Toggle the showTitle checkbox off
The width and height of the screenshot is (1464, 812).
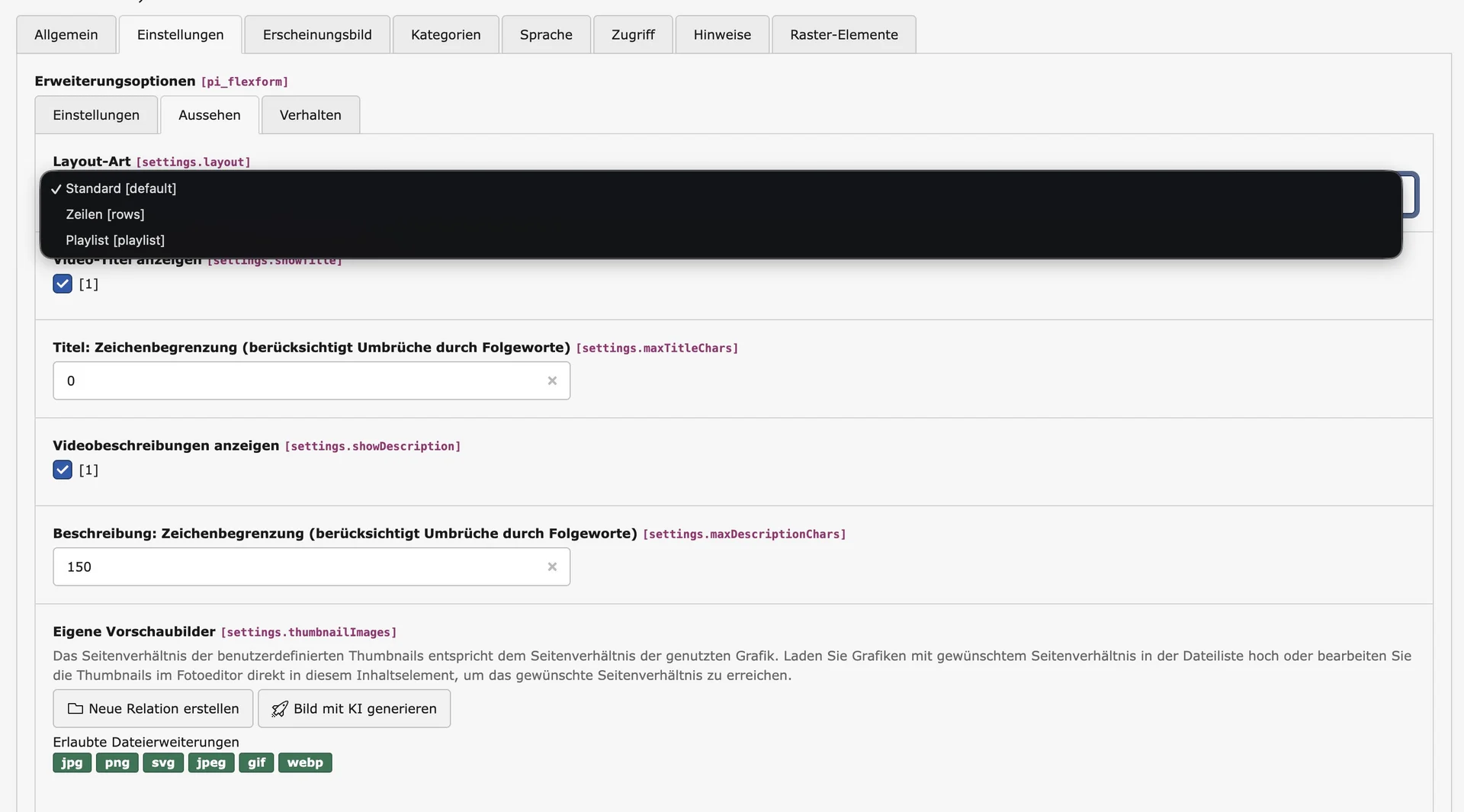click(62, 284)
